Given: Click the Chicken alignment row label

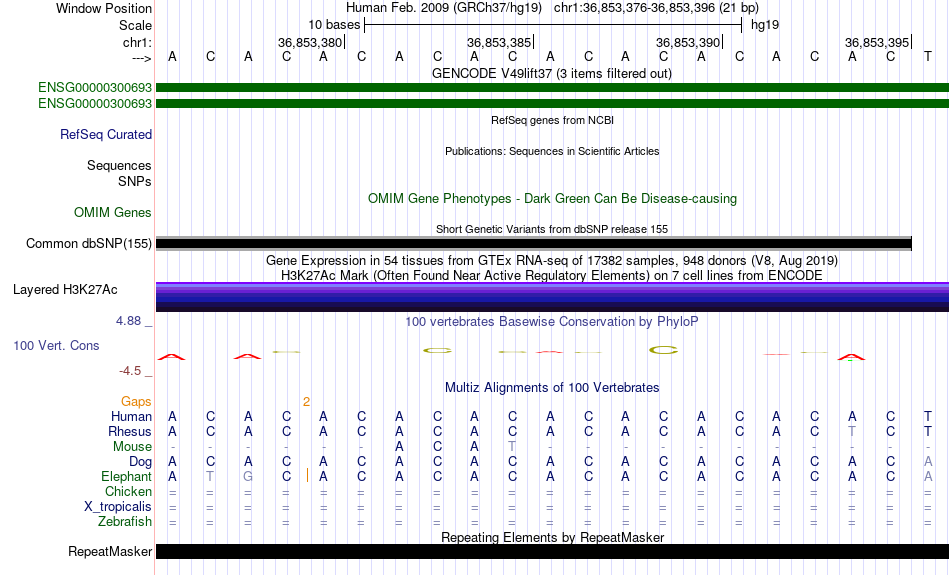Looking at the screenshot, I should pyautogui.click(x=128, y=491).
